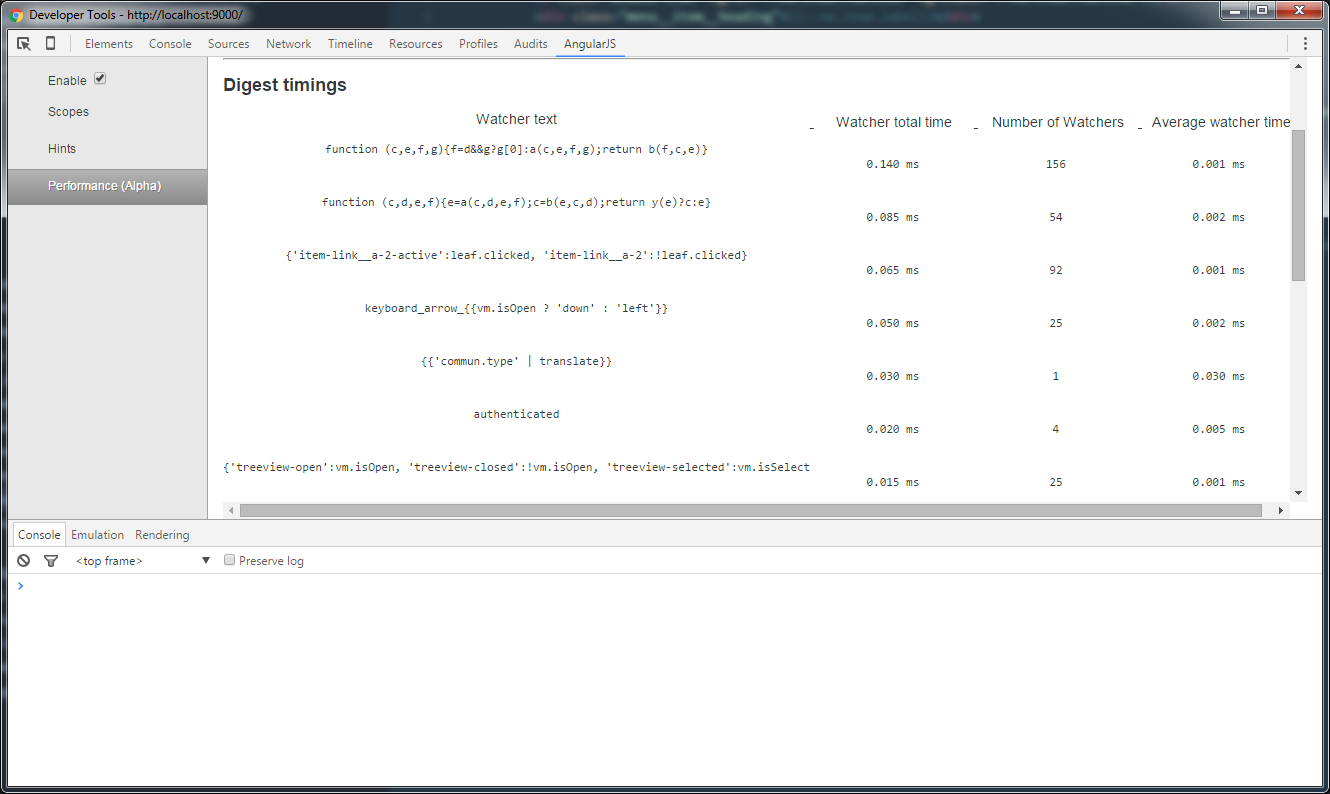Screen dimensions: 1330x794
Task: Click the Chrome icon in title bar
Action: coord(16,15)
